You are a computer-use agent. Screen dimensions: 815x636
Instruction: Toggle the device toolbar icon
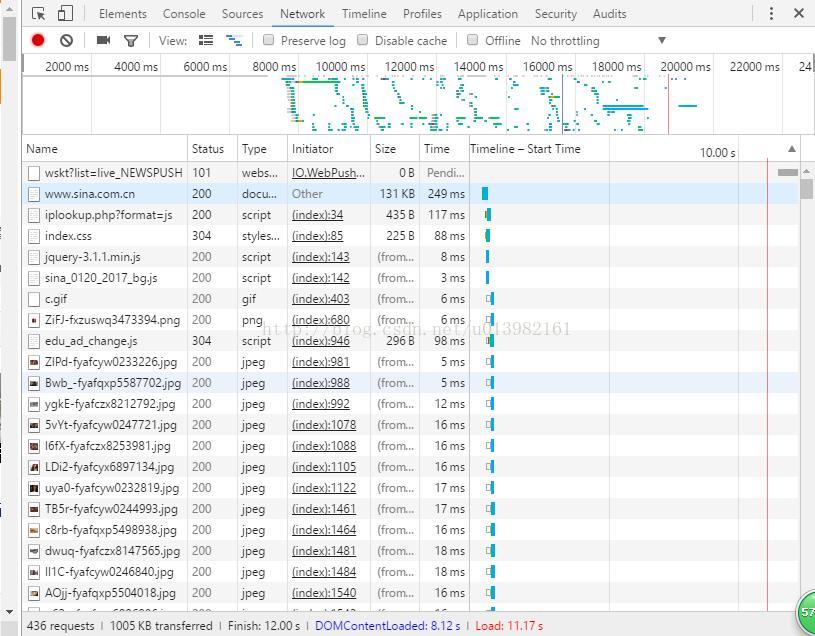(x=65, y=14)
